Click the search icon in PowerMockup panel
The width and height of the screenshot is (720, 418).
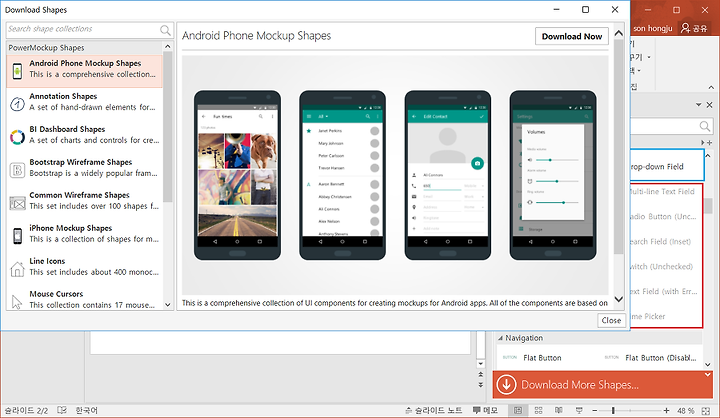705,126
